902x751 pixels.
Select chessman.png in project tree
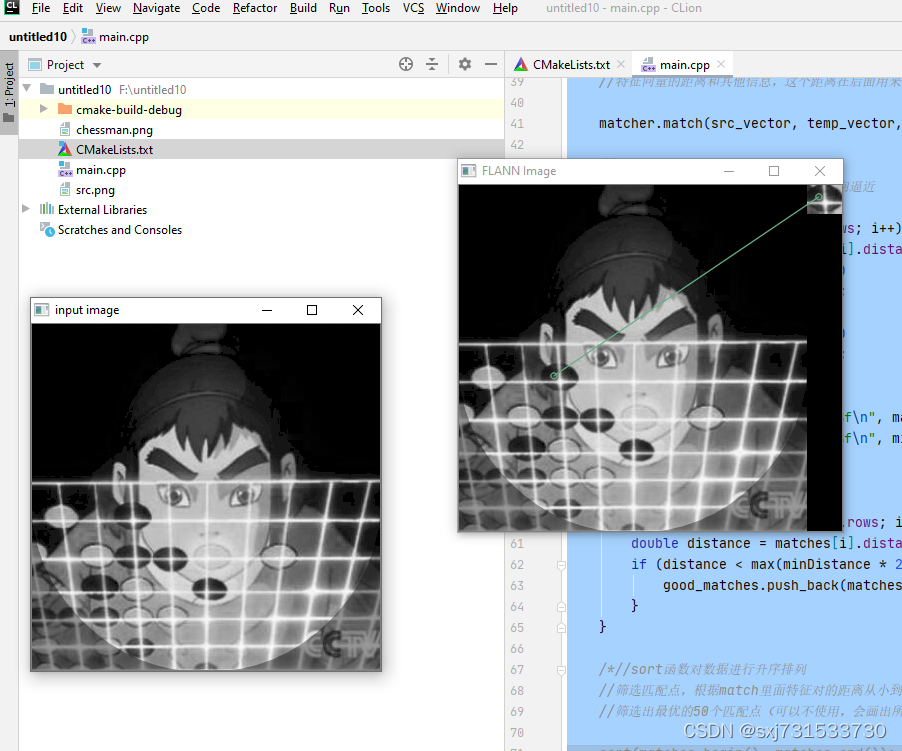point(114,130)
